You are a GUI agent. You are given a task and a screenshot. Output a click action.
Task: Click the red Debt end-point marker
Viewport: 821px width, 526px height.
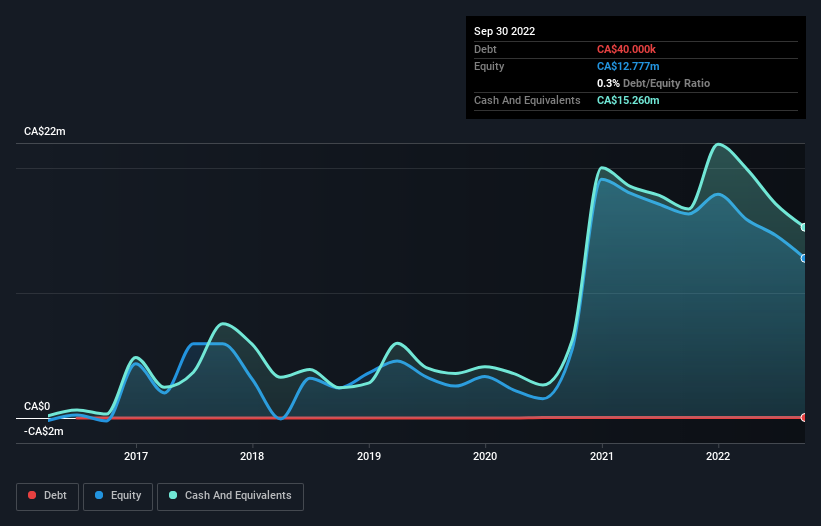click(x=804, y=417)
